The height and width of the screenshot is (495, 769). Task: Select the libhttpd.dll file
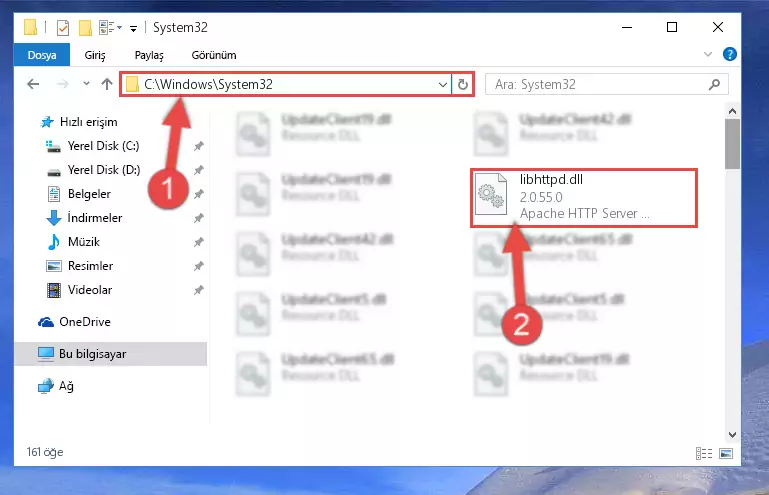[584, 198]
